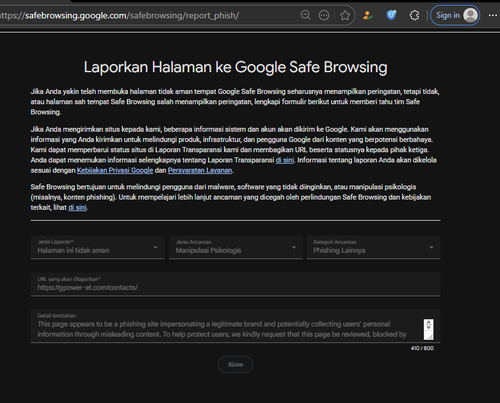Click the 'Laporkan Halaman ke Google Safe Browsing' heading
500x403 pixels.
point(236,67)
